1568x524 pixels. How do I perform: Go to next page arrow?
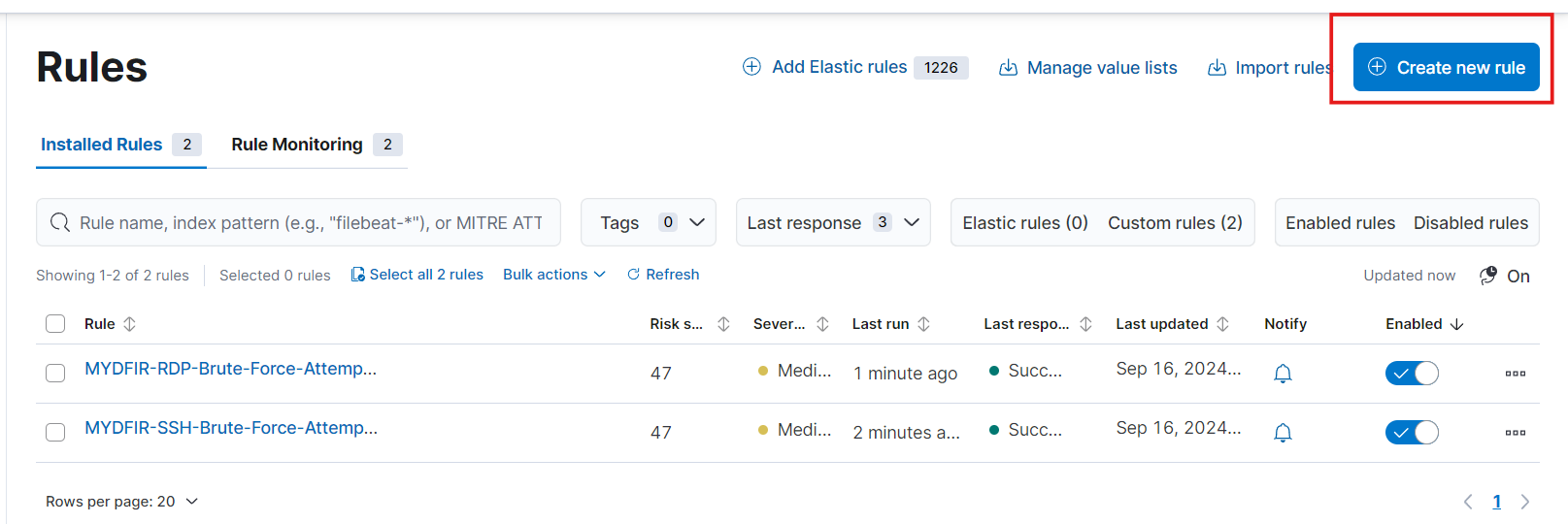coord(1525,502)
